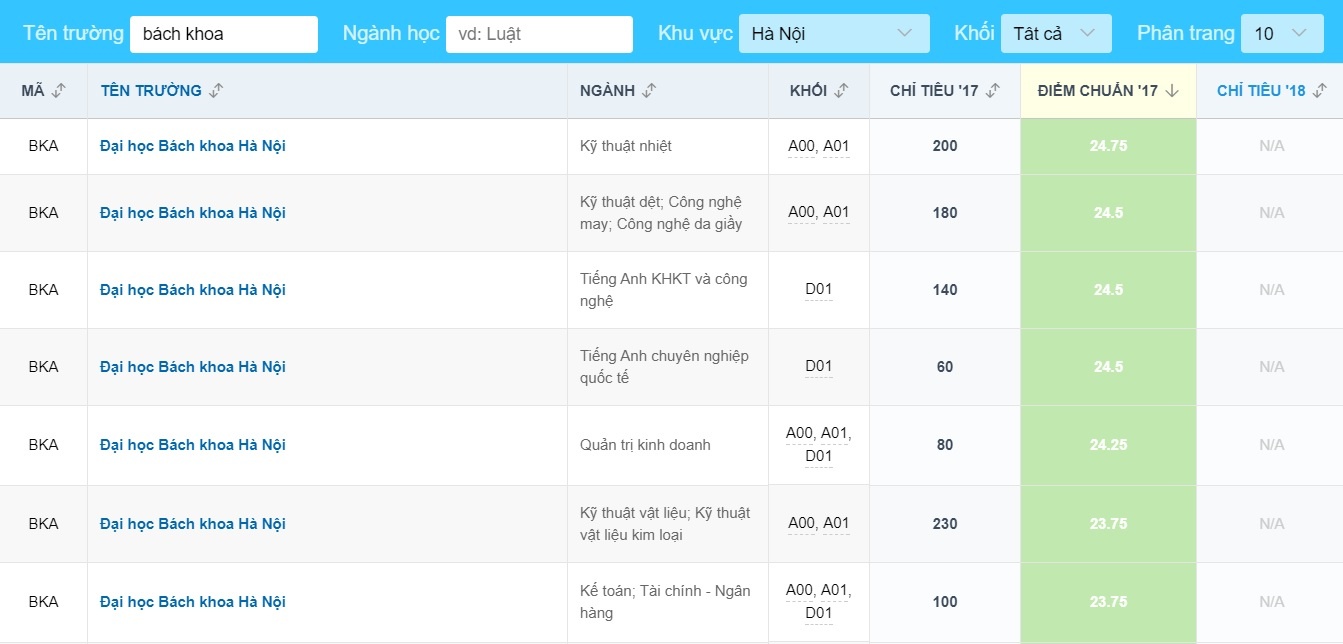Open school link in Quản trị kinh doanh row
Image resolution: width=1343 pixels, height=644 pixels.
pyautogui.click(x=193, y=445)
